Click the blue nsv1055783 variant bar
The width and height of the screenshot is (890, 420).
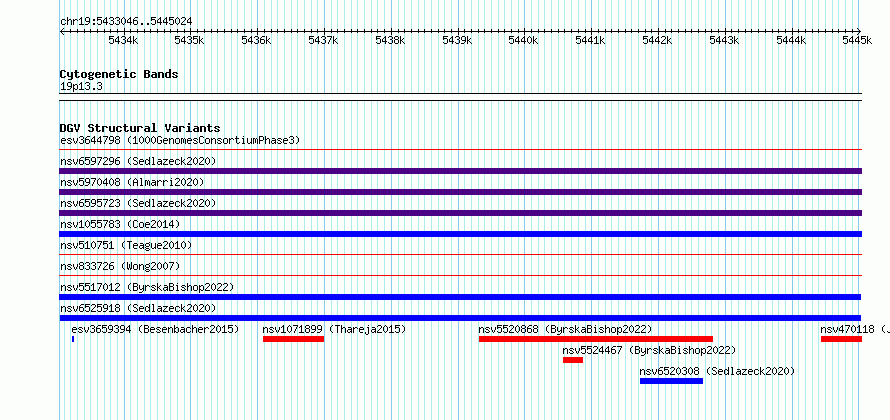[460, 234]
